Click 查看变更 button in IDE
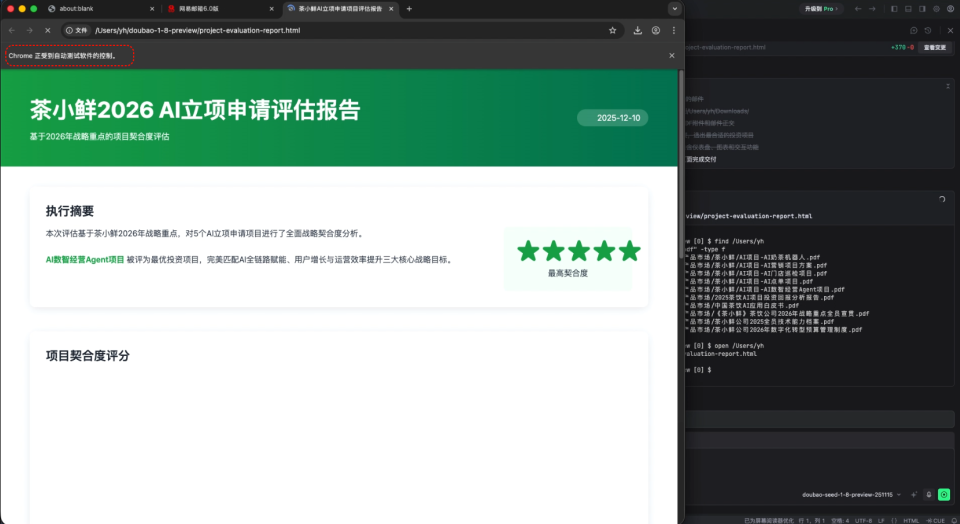The image size is (960, 524). [934, 47]
